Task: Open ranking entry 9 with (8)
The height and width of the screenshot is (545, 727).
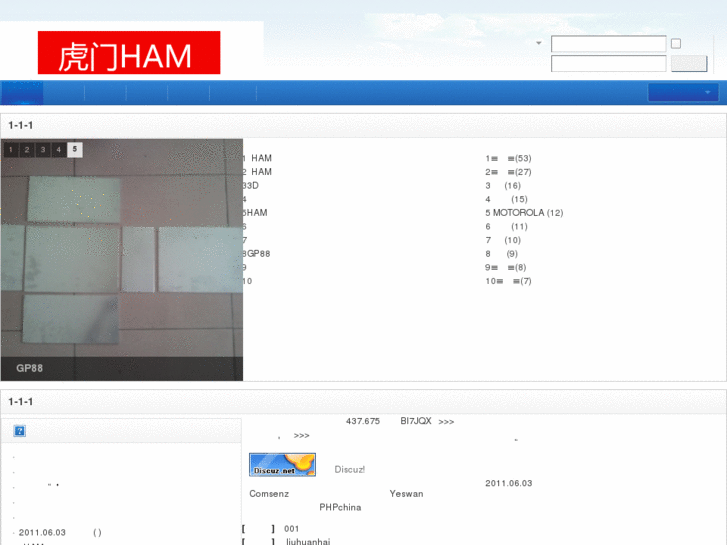Action: tap(505, 267)
